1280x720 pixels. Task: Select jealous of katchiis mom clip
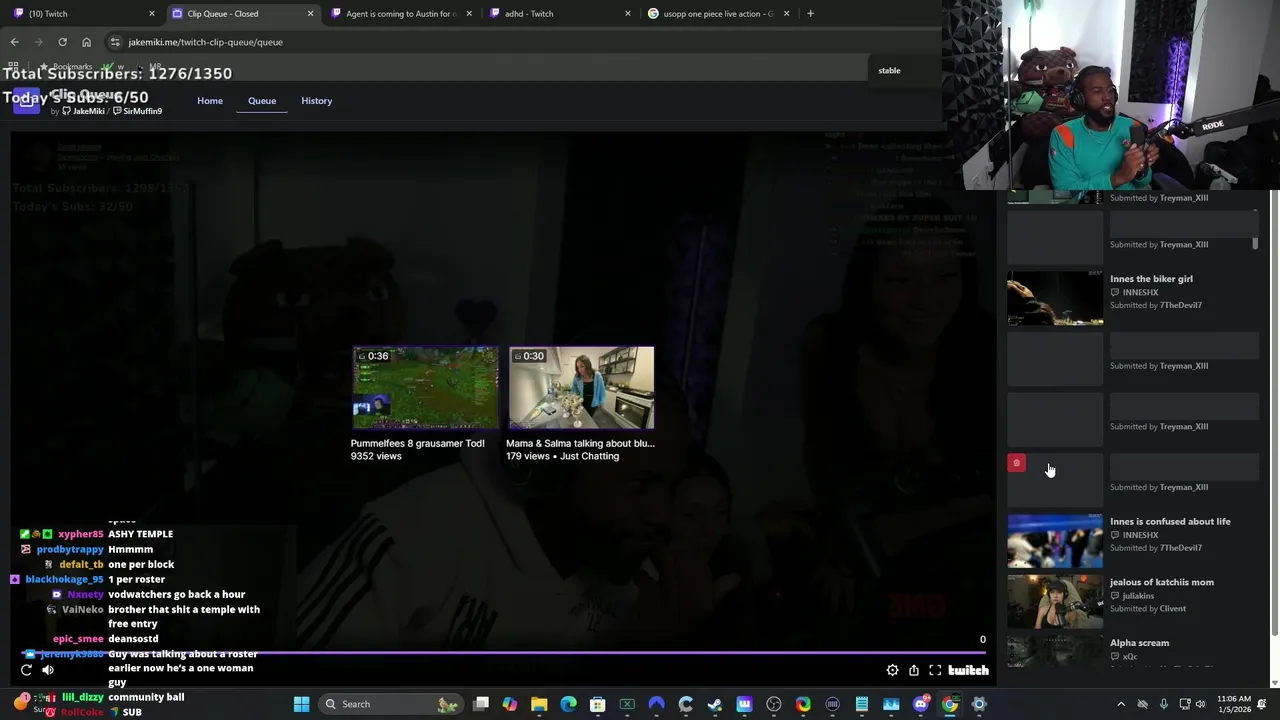[x=1132, y=601]
